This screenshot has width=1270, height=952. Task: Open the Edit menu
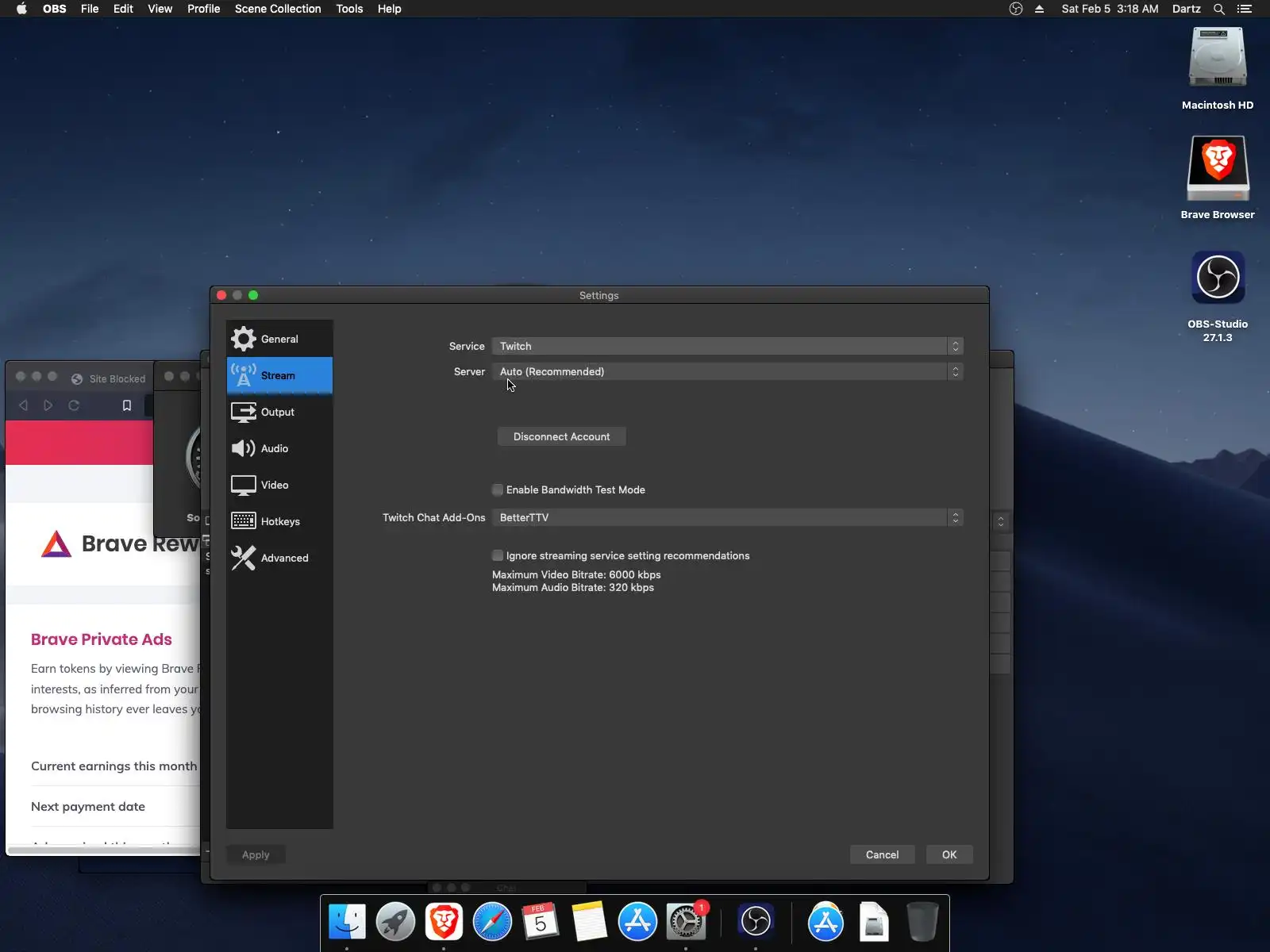123,9
